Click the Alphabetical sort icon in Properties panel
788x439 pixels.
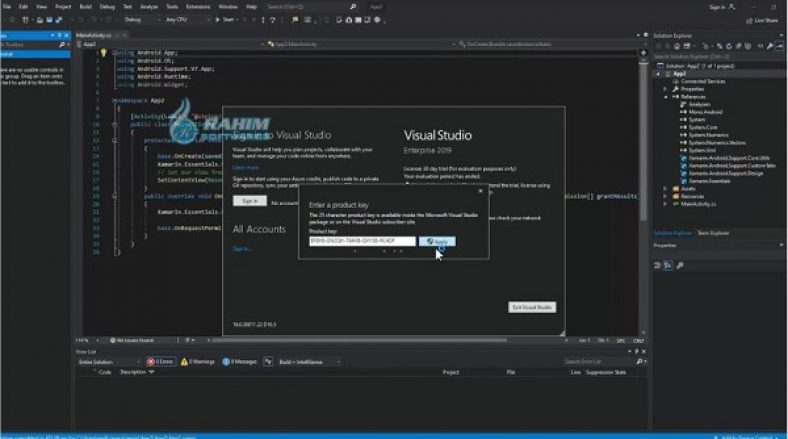(x=668, y=265)
